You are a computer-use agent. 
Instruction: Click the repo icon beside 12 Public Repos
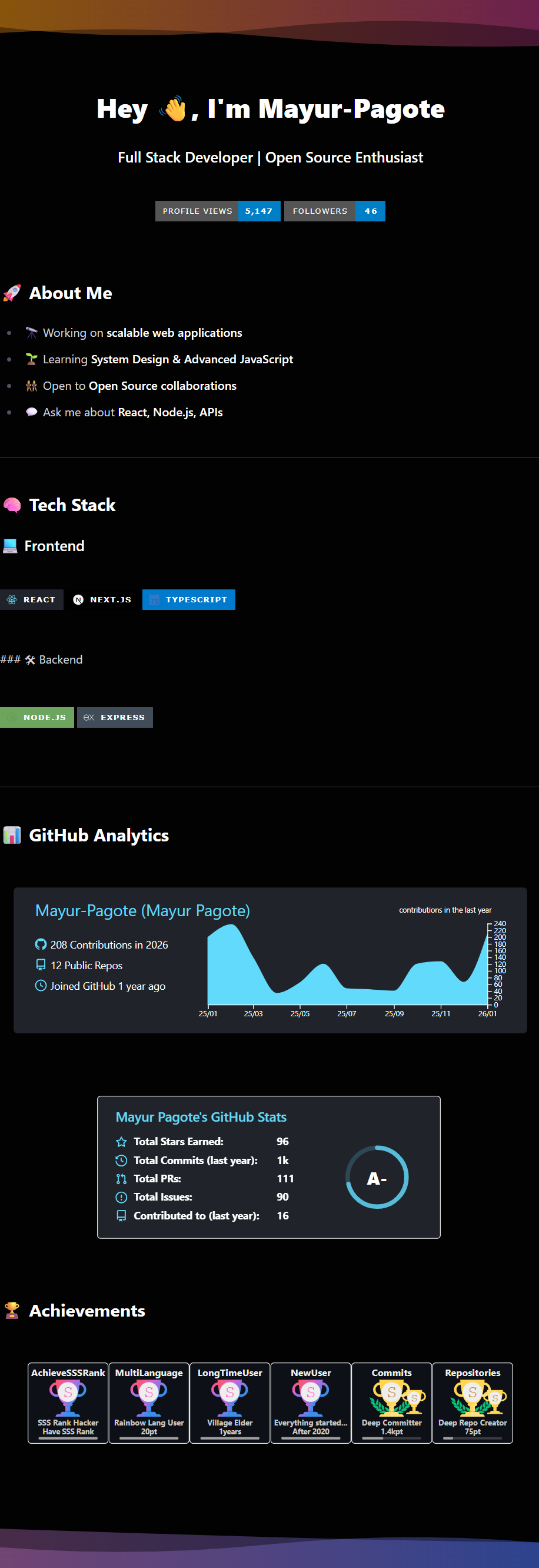pyautogui.click(x=41, y=965)
